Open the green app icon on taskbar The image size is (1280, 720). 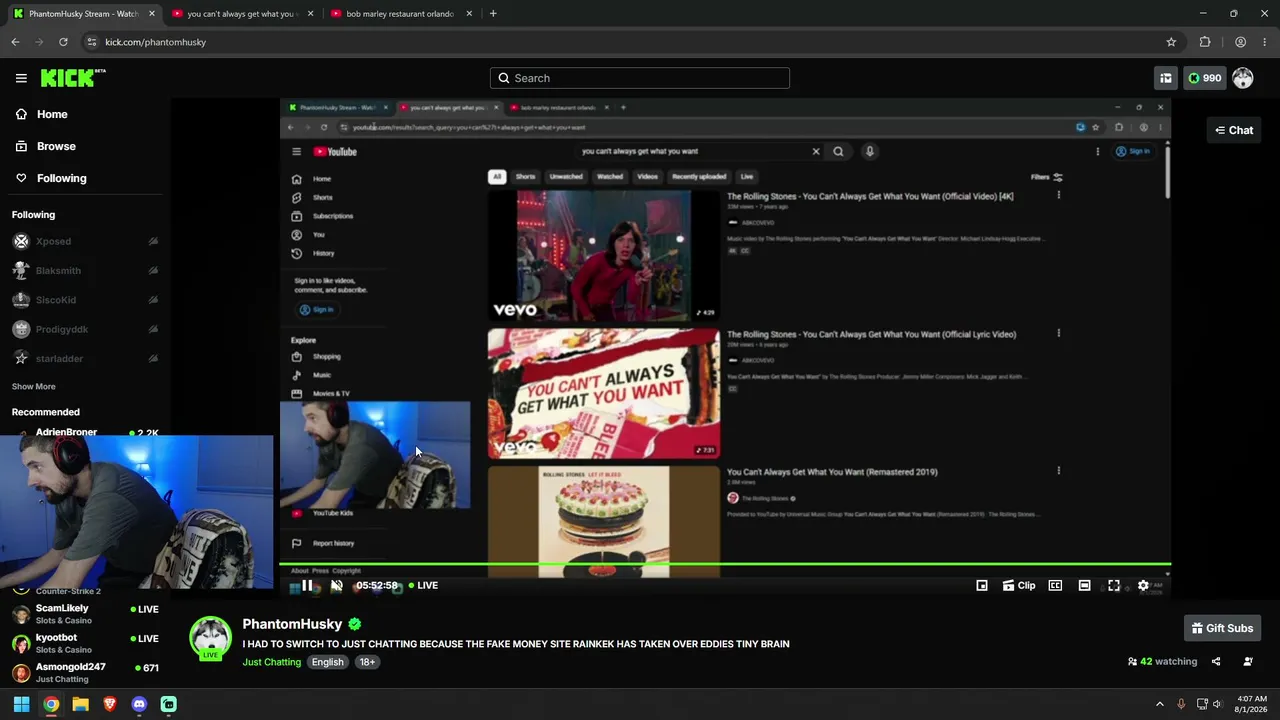[169, 704]
